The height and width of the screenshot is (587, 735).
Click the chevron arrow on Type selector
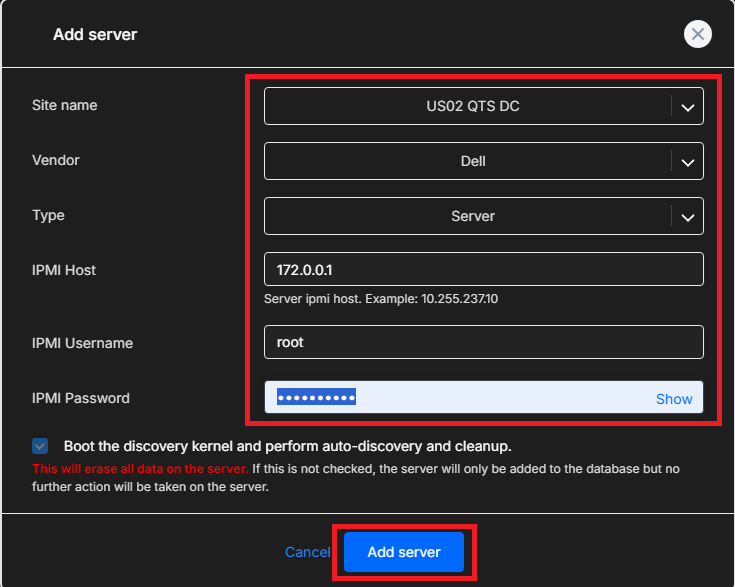coord(687,216)
